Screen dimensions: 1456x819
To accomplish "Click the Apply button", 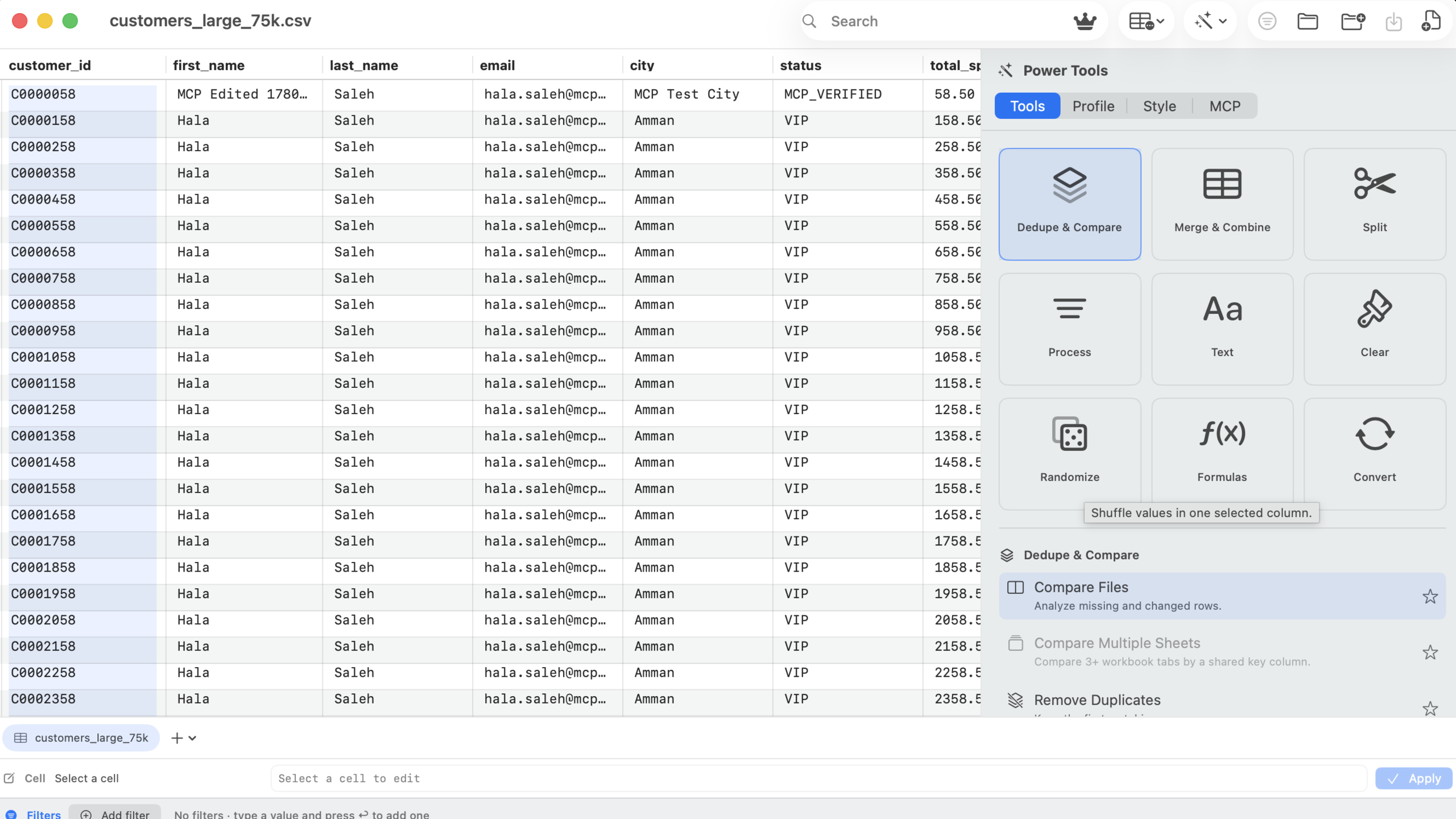I will click(1413, 779).
